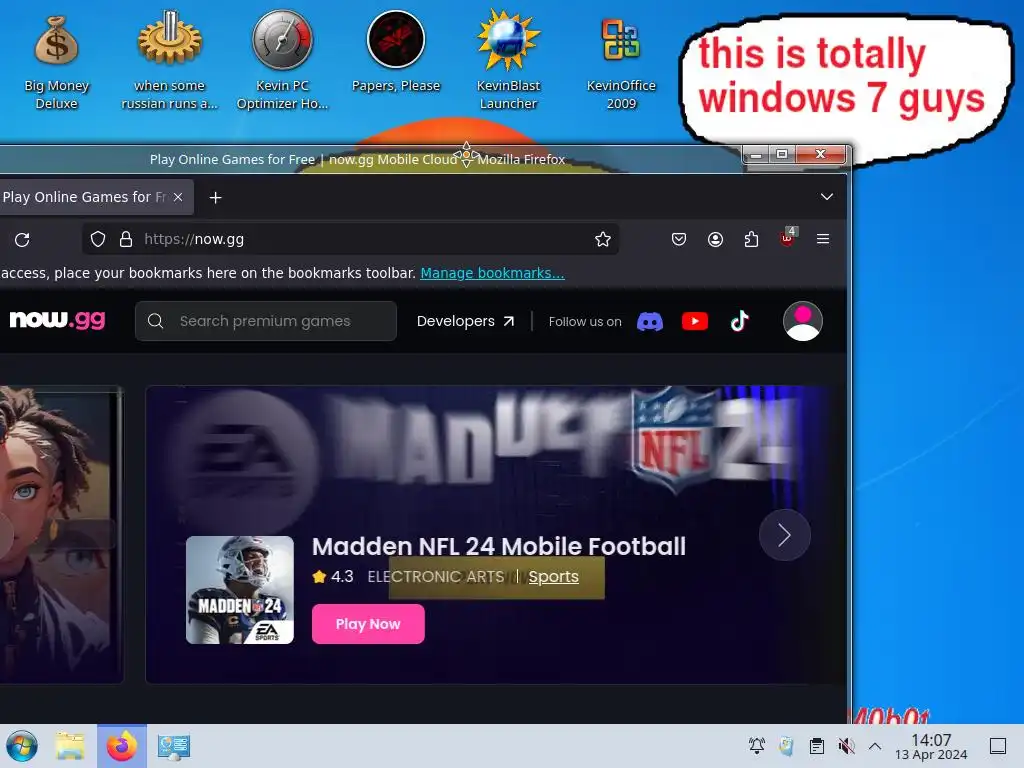Click the previous game card with character
This screenshot has height=768, width=1024.
point(60,535)
